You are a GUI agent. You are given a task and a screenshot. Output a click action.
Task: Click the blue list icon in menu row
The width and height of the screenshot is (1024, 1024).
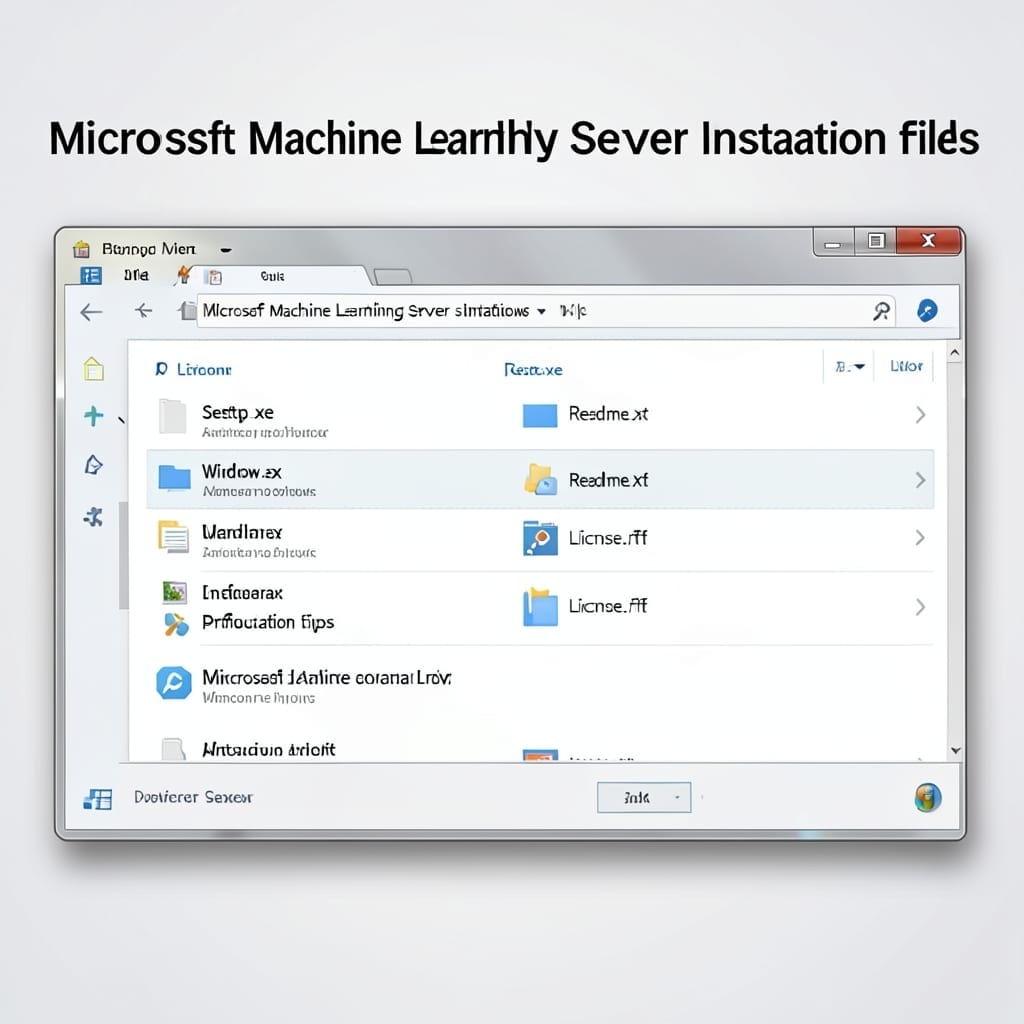click(91, 276)
